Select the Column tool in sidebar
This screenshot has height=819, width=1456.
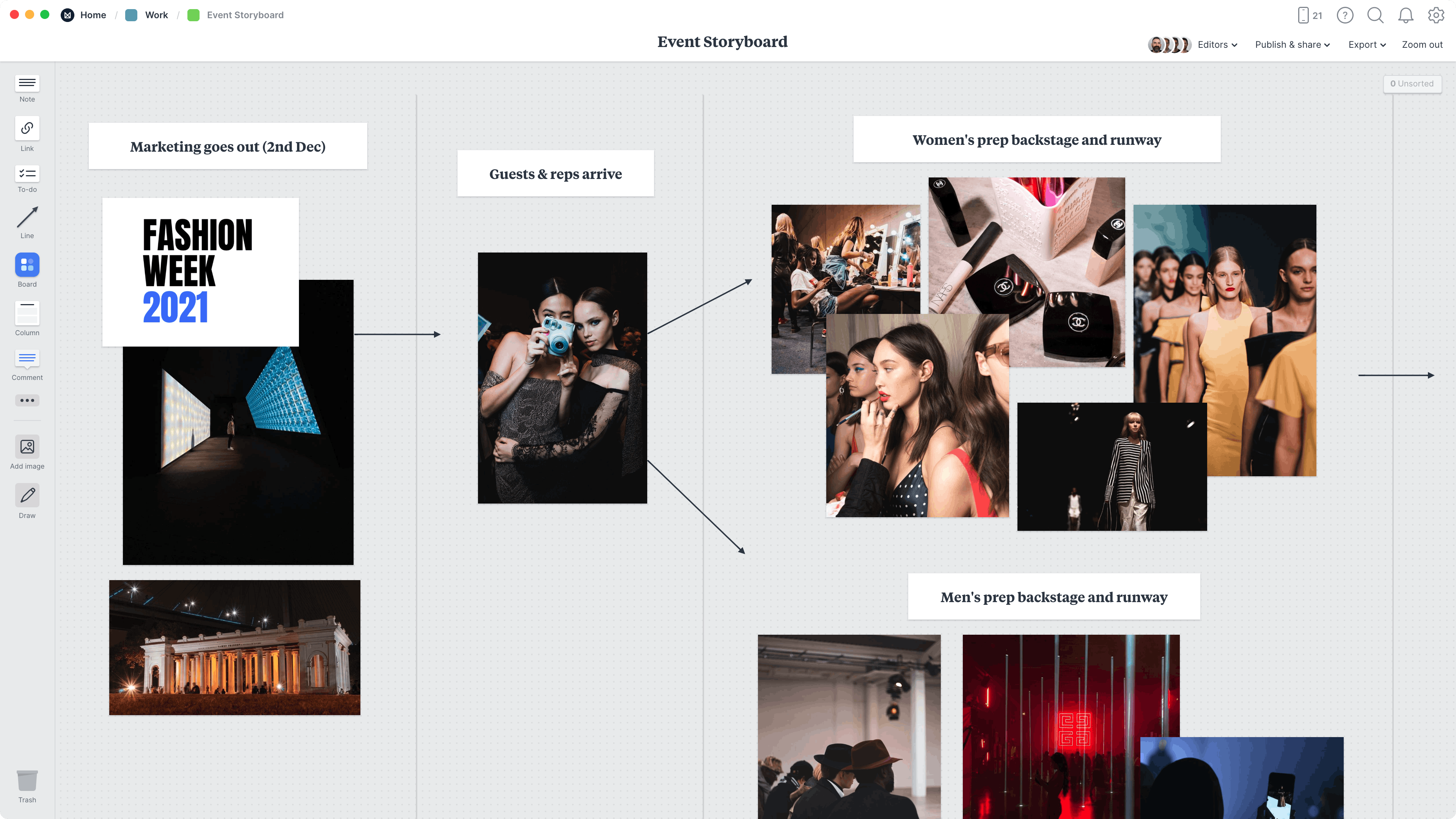click(x=27, y=320)
